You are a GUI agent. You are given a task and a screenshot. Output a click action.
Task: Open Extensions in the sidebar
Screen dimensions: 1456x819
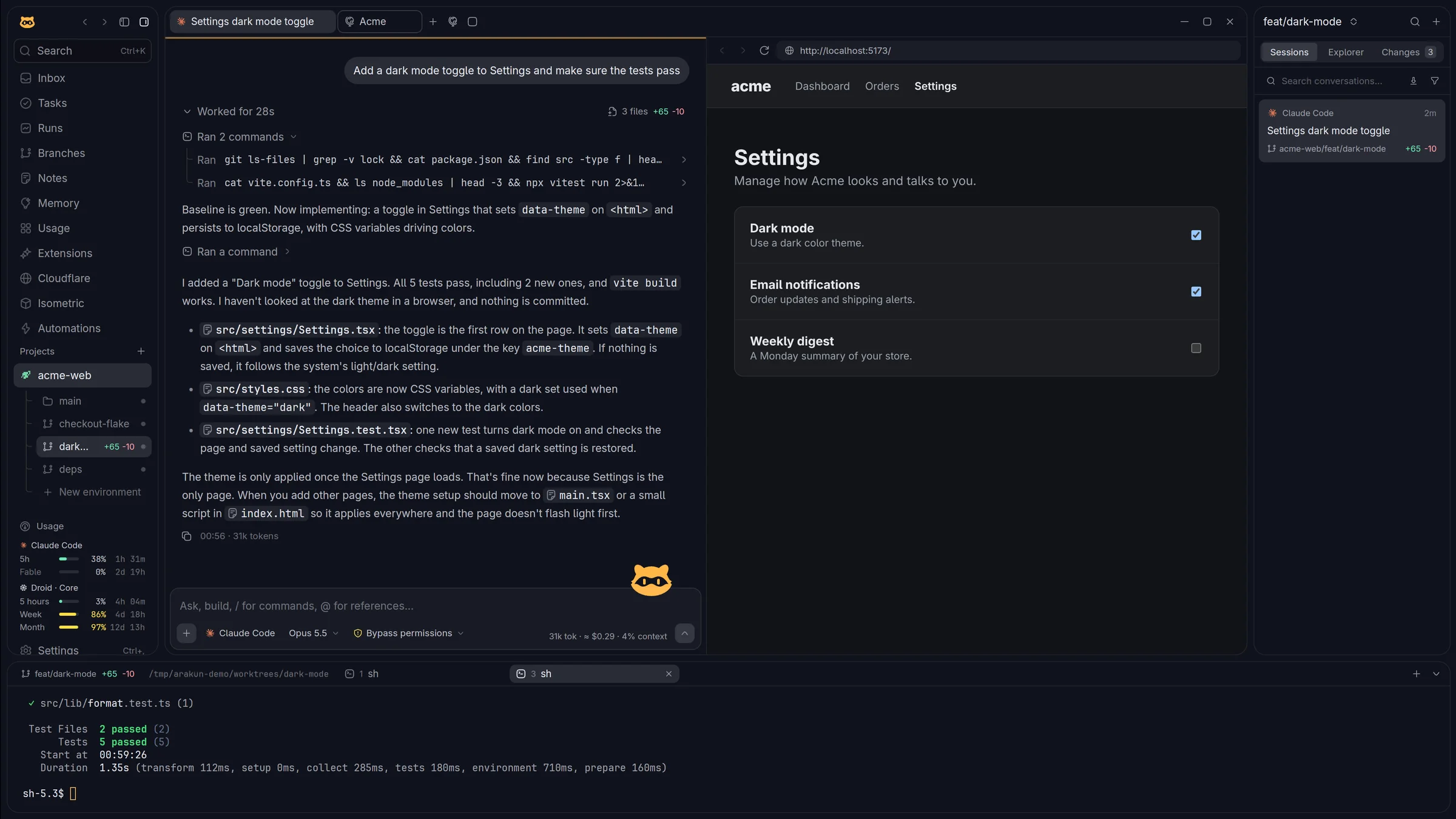83,253
